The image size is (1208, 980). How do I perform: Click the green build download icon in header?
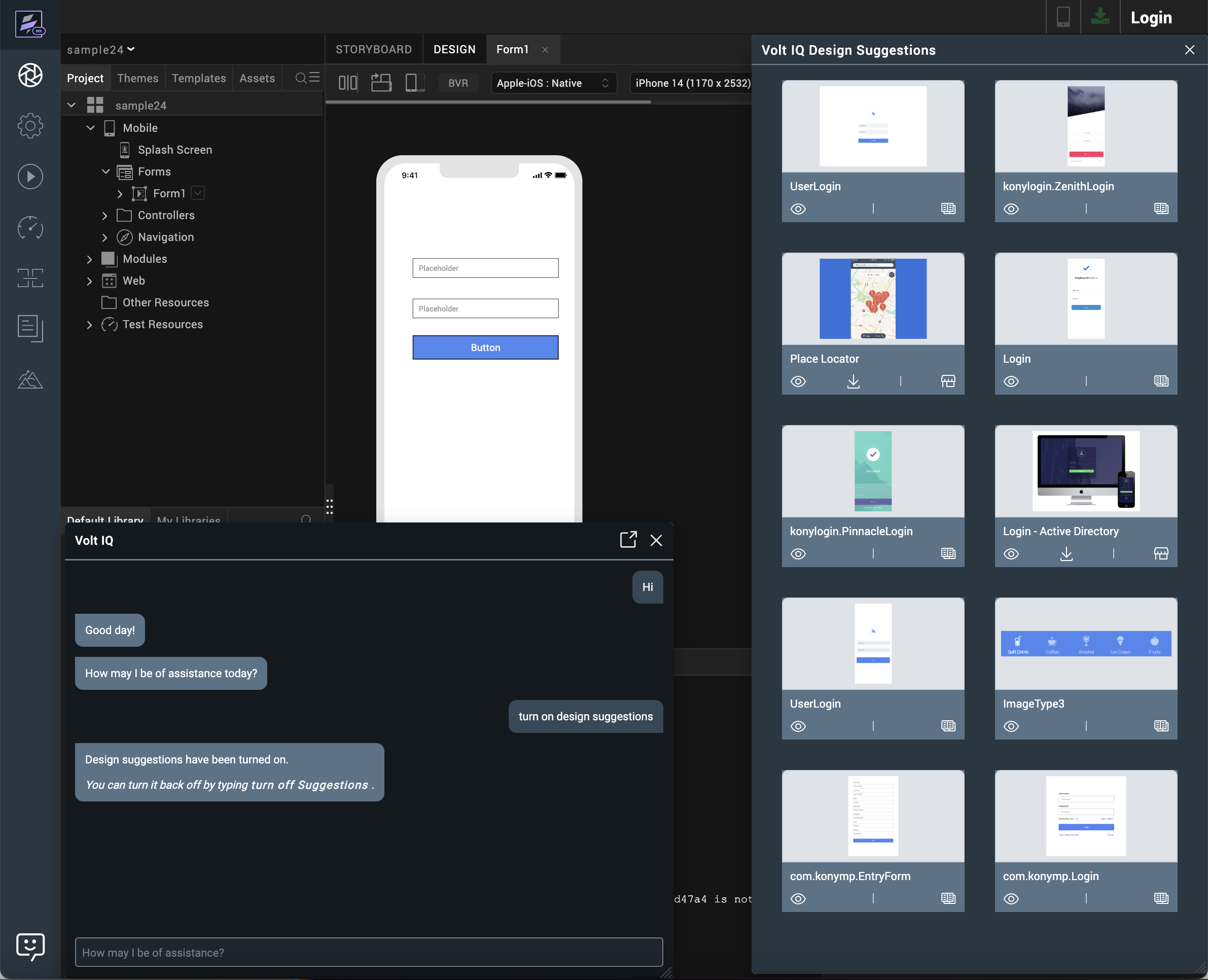click(1099, 17)
